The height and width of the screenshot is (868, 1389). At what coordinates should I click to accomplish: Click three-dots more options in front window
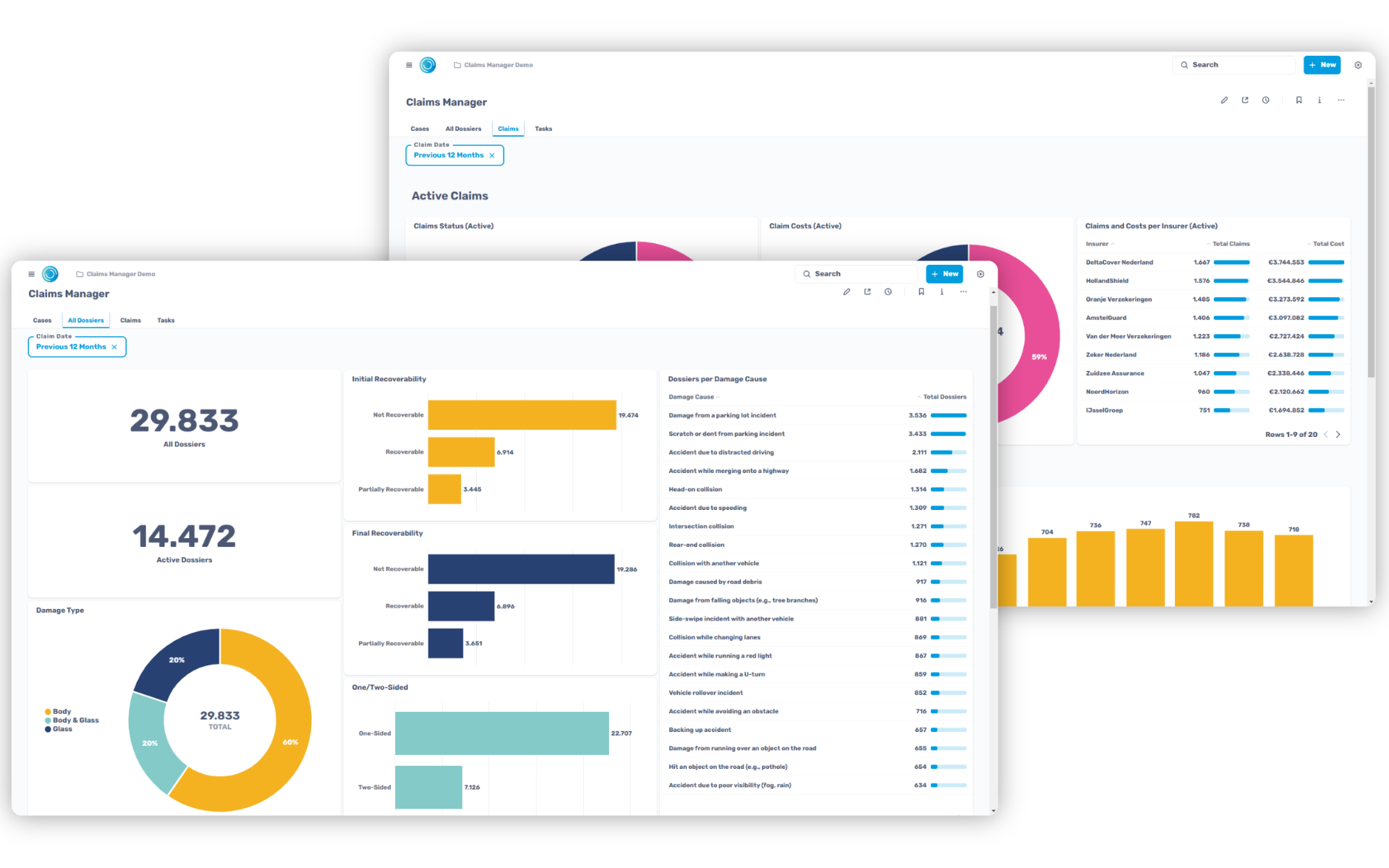[x=963, y=292]
